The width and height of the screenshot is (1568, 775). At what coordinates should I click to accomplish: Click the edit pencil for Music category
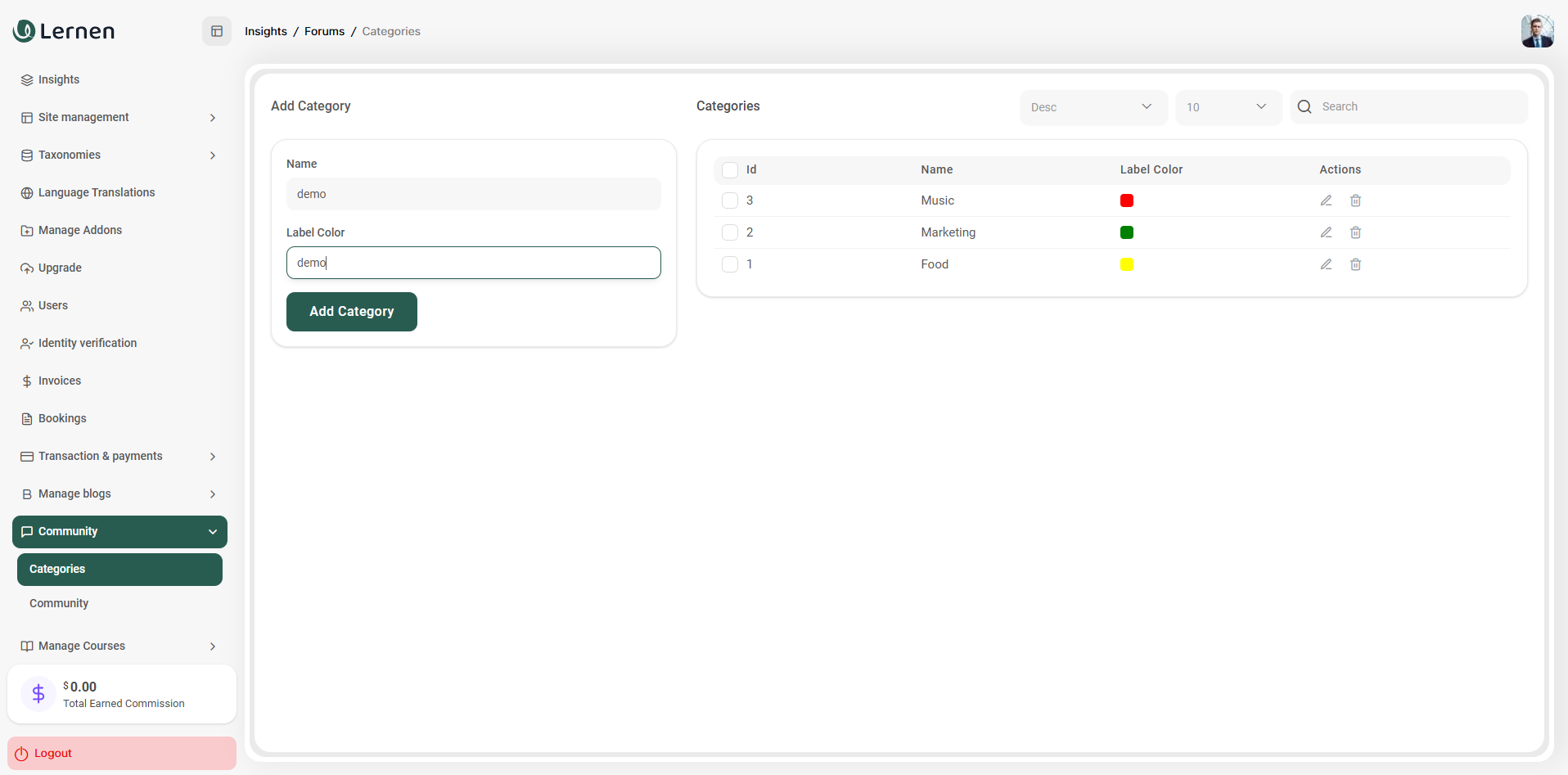click(x=1326, y=201)
